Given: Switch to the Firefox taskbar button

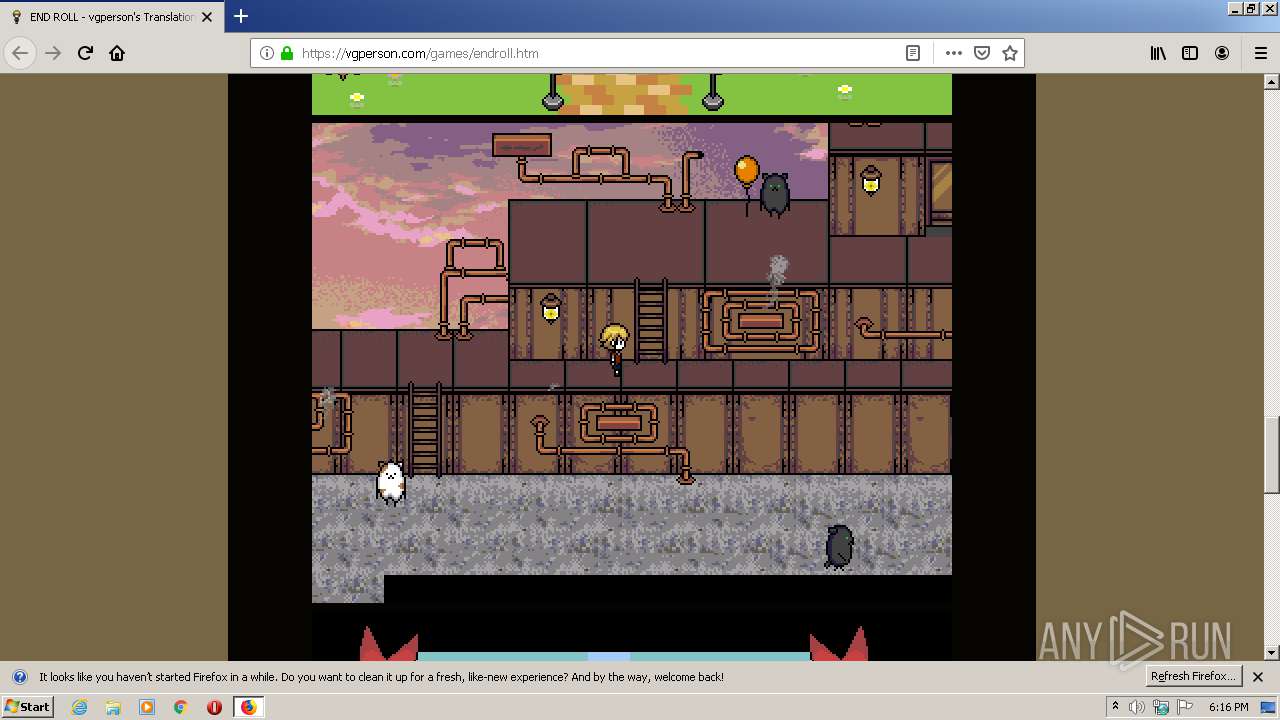Looking at the screenshot, I should [x=248, y=707].
